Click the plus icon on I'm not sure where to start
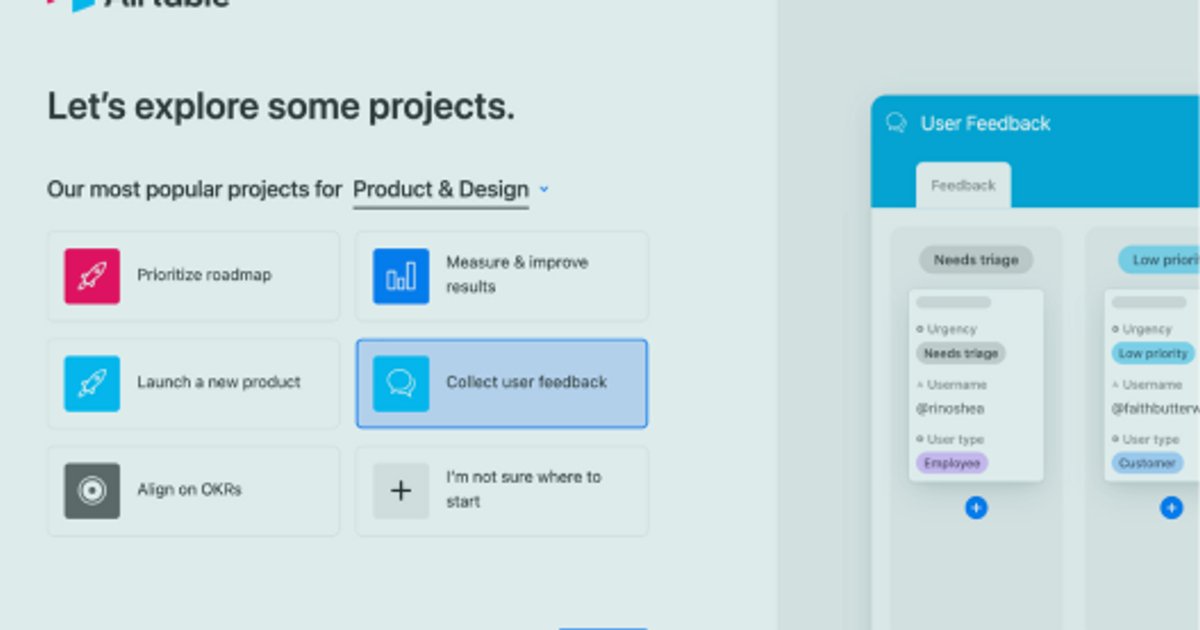The height and width of the screenshot is (630, 1200). (x=400, y=491)
